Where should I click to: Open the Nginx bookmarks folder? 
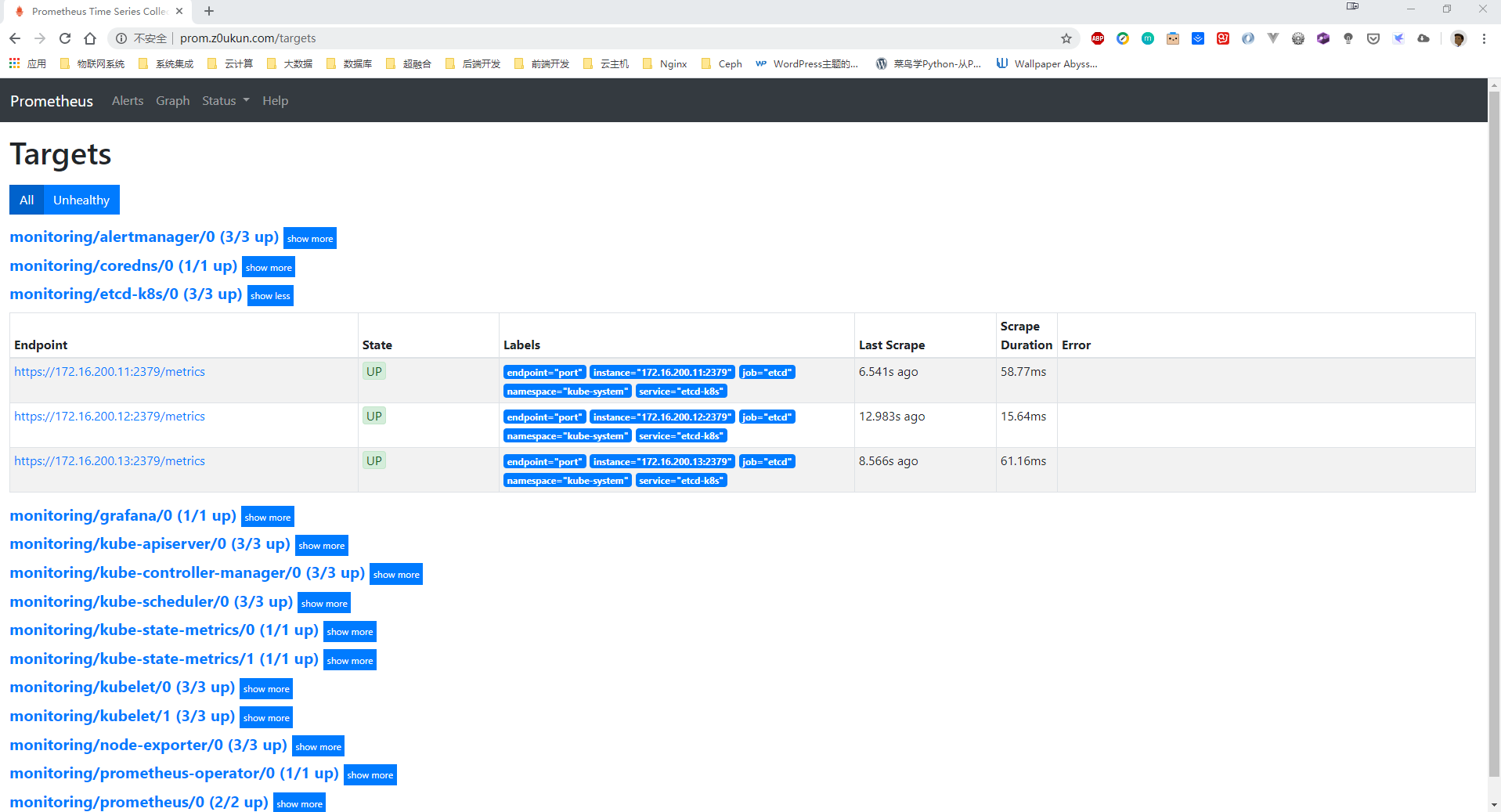point(665,64)
